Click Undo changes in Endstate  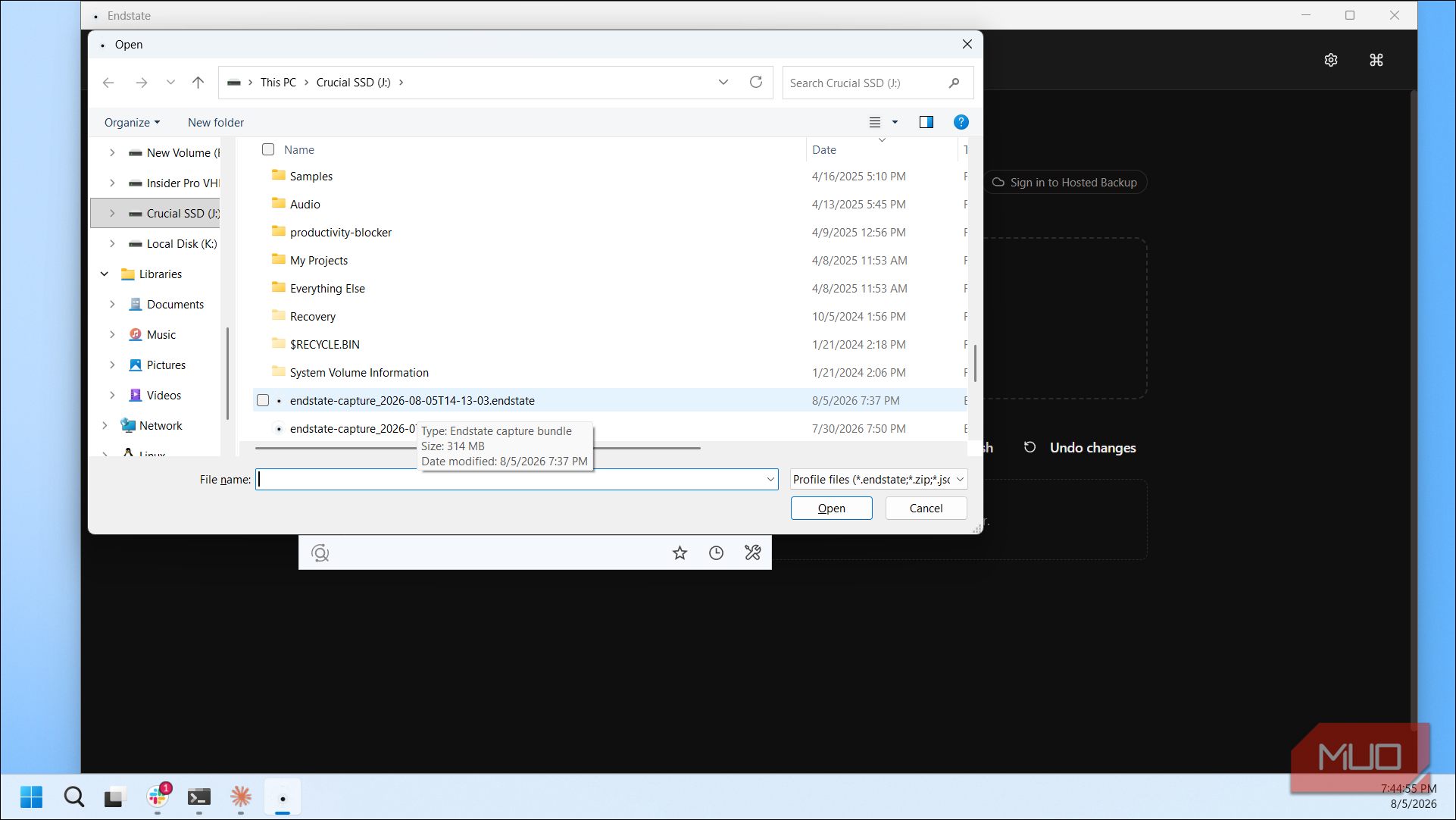pyautogui.click(x=1092, y=448)
